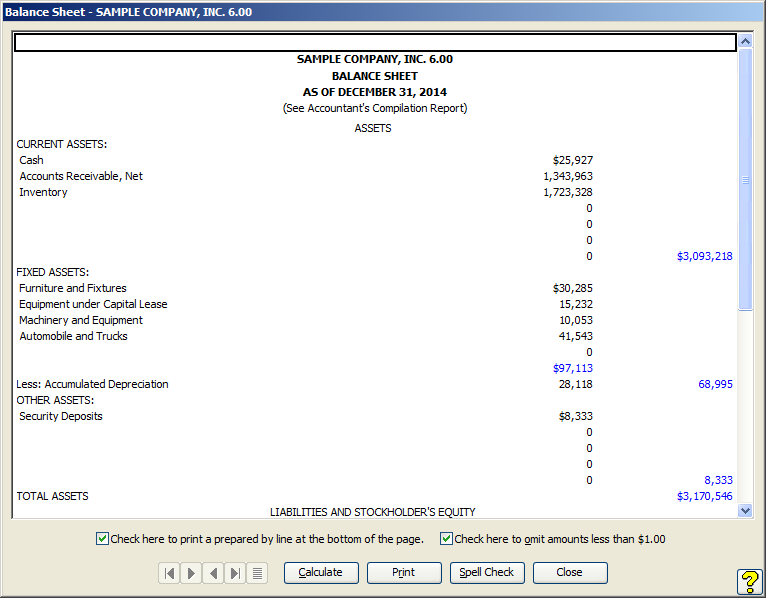Run Spell Check on the balance sheet
This screenshot has width=766, height=598.
[x=487, y=573]
